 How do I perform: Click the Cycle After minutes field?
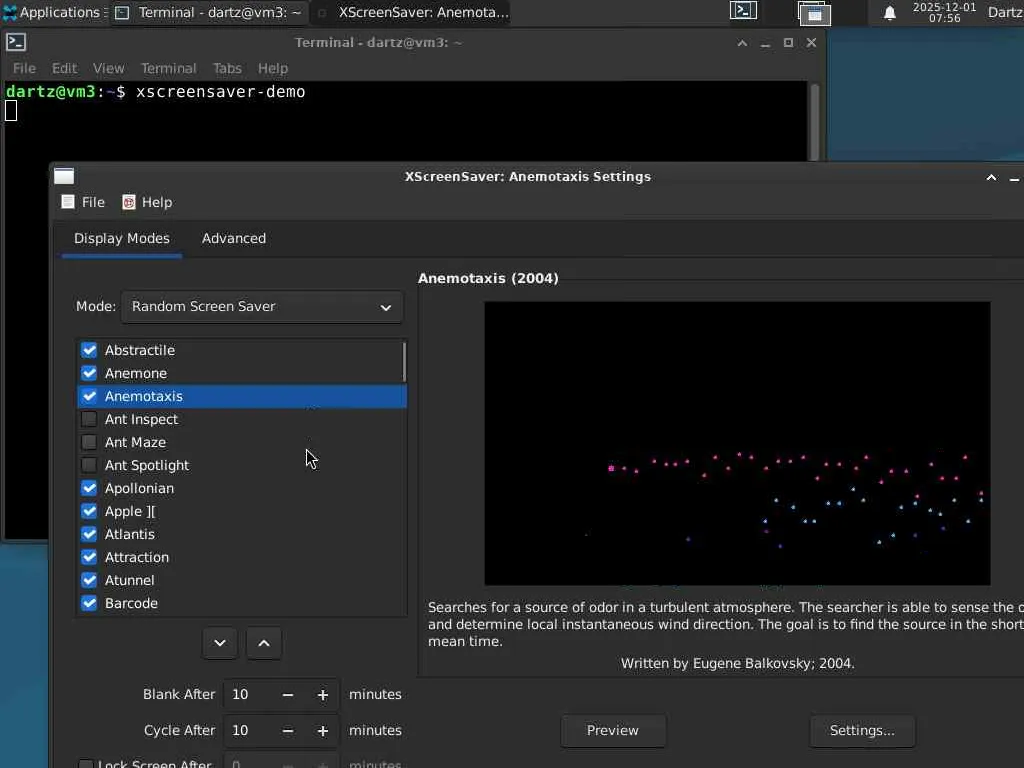[x=248, y=730]
